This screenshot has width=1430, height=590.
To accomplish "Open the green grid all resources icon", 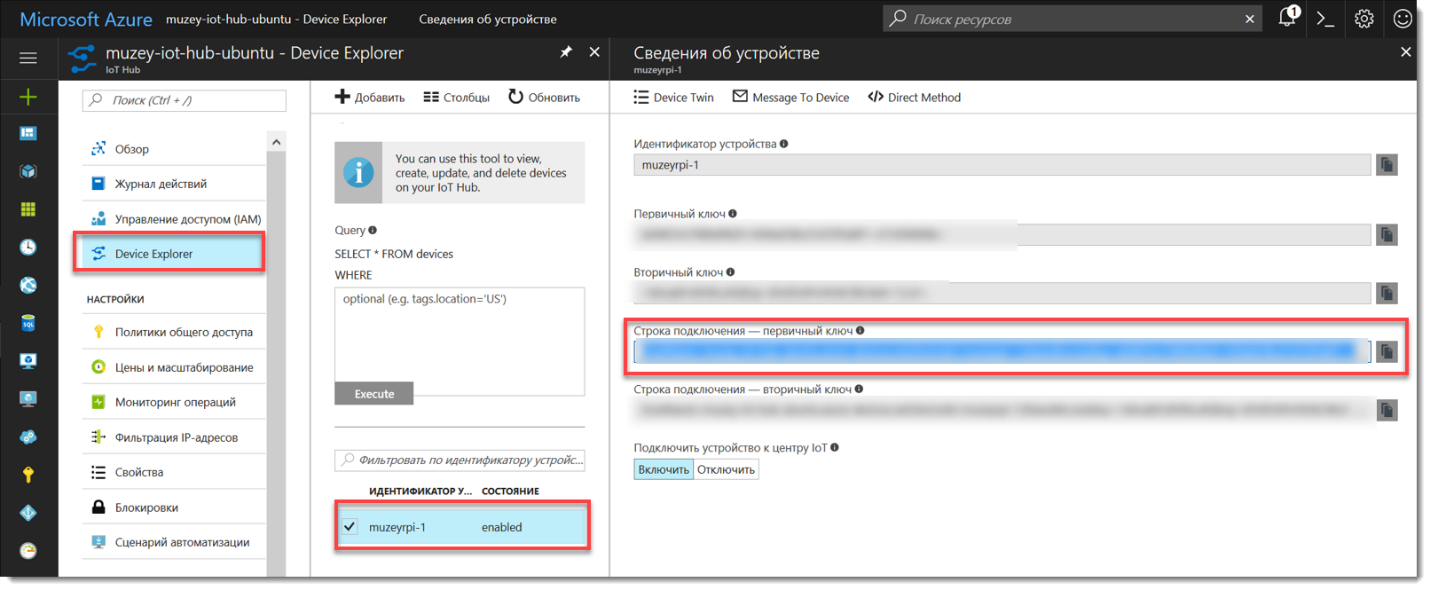I will [x=28, y=210].
